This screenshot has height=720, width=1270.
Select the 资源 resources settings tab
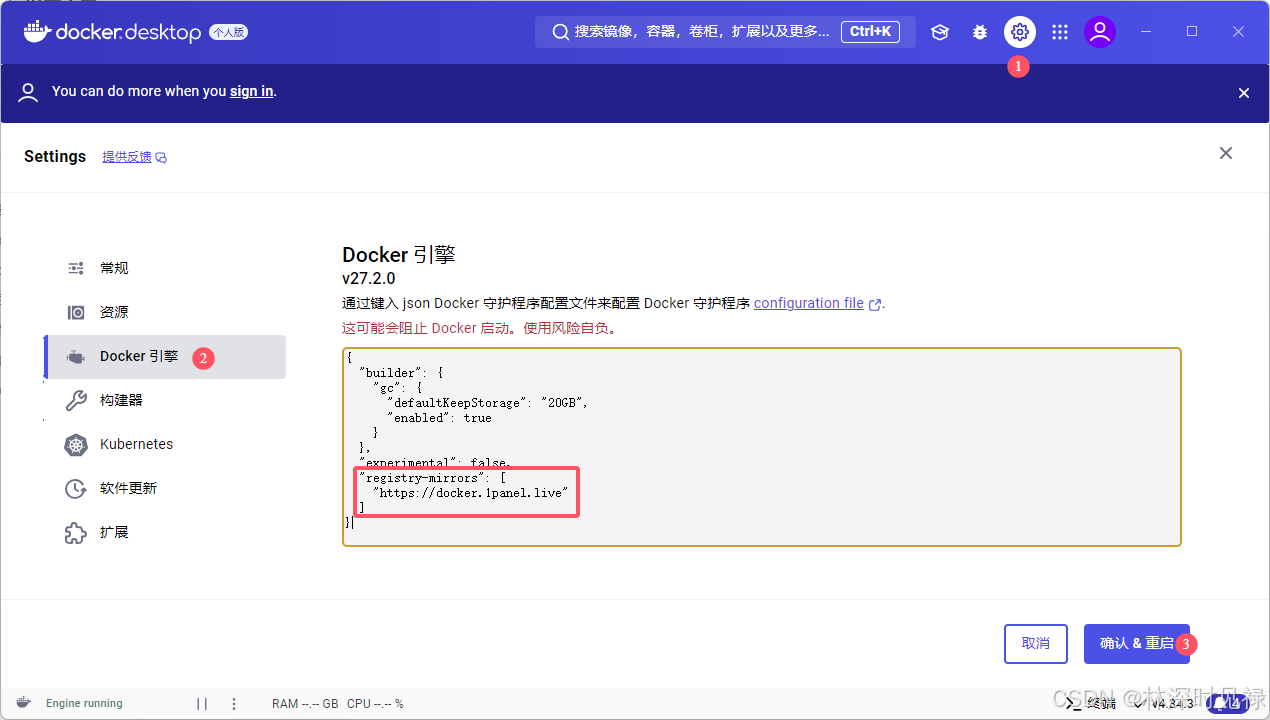pyautogui.click(x=165, y=312)
